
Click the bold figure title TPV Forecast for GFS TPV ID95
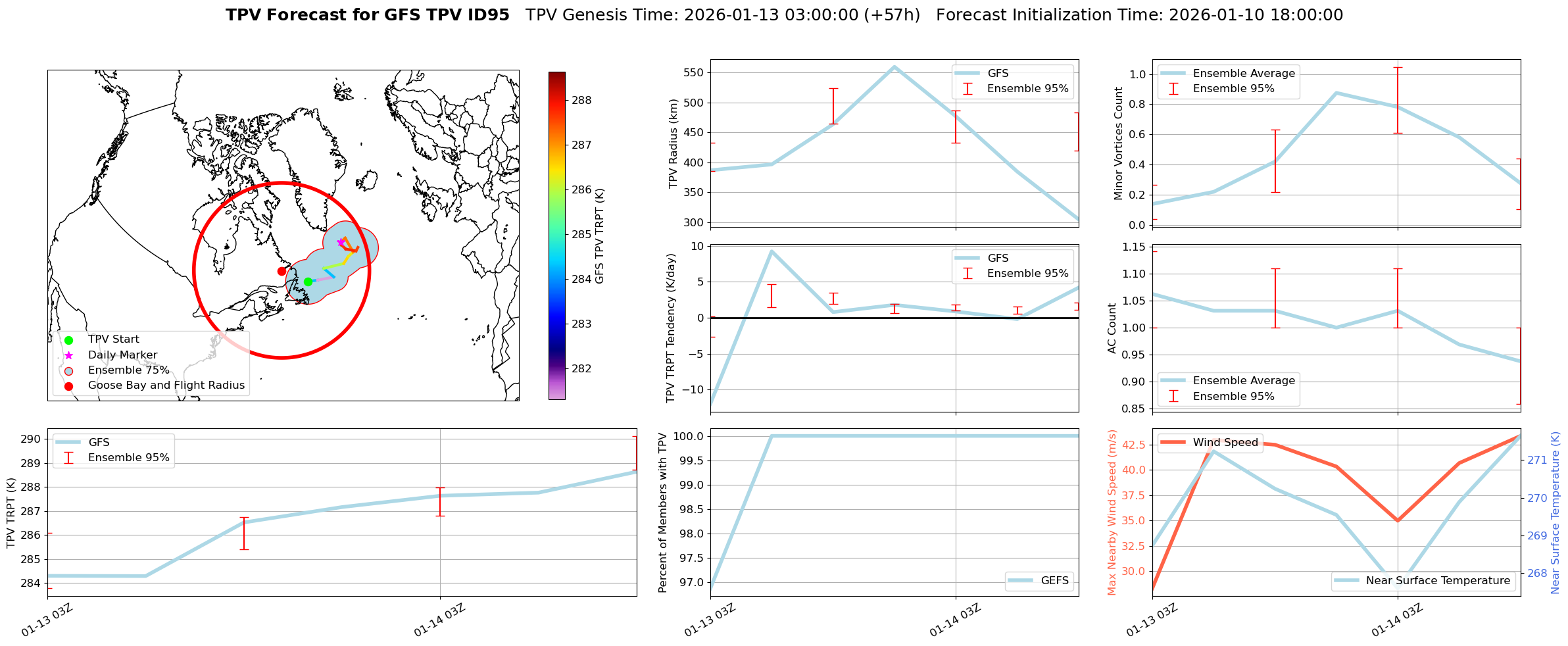click(367, 15)
